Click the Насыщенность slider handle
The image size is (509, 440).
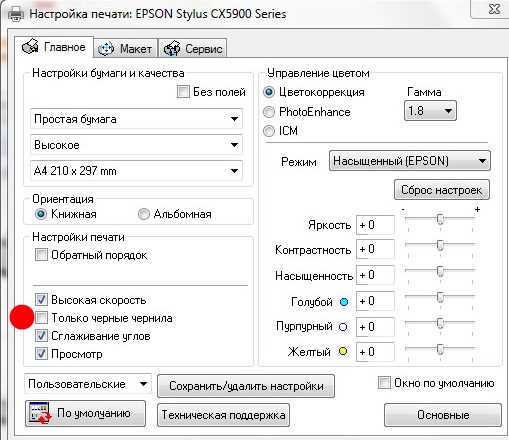[x=440, y=271]
